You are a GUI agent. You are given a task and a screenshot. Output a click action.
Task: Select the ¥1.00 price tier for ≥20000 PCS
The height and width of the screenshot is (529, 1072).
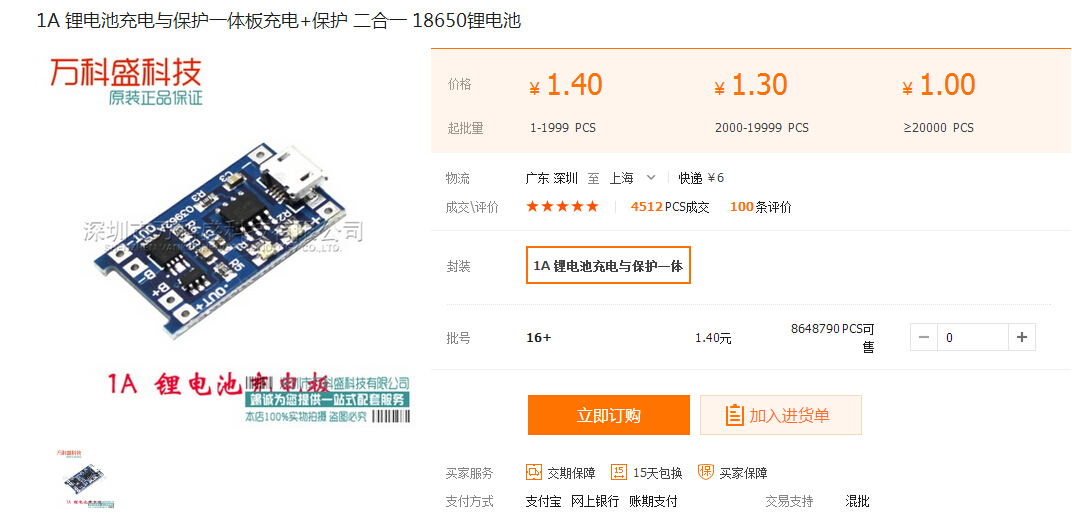click(x=939, y=103)
